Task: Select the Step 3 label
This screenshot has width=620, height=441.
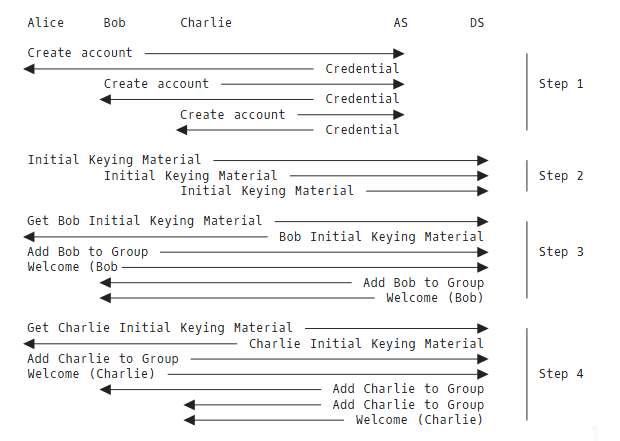Action: point(561,252)
